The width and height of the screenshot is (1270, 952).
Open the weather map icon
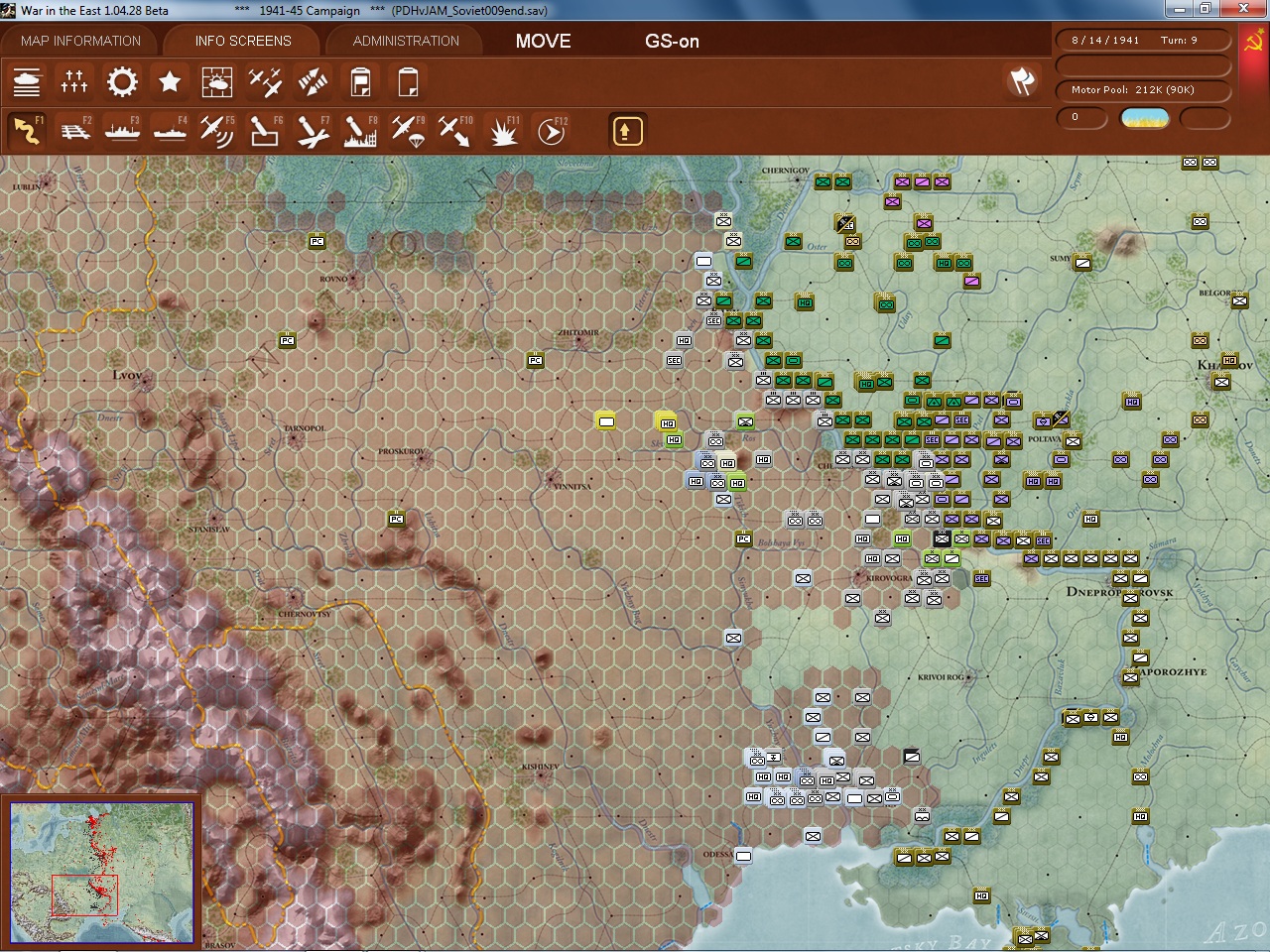[x=217, y=81]
